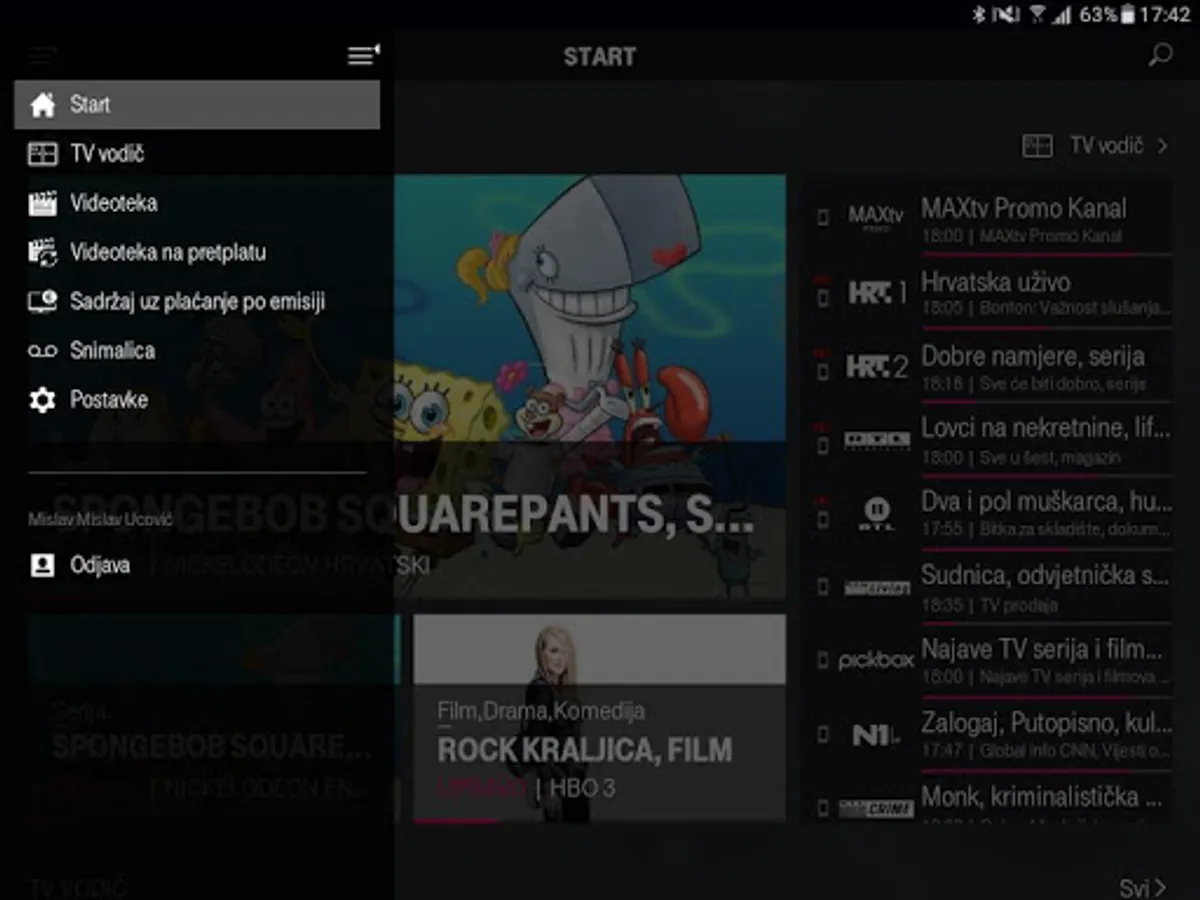
Task: Open TV vodič link at top right
Action: (1106, 146)
